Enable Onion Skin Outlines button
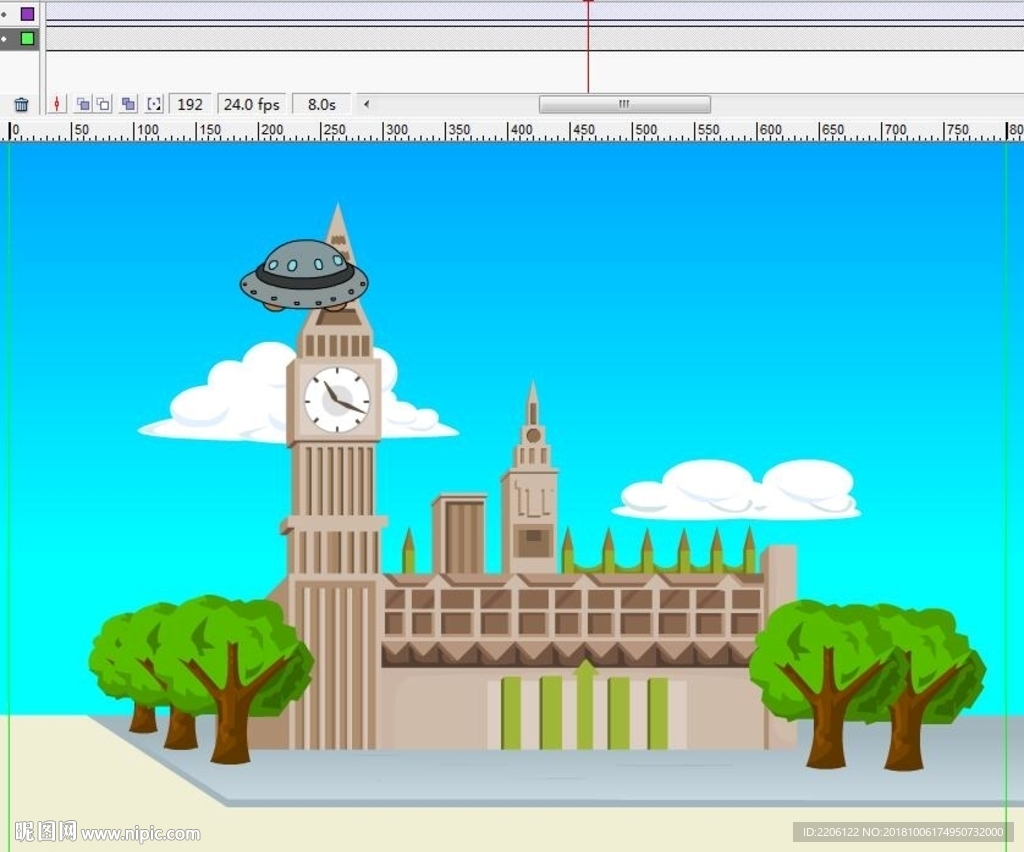 pos(104,104)
